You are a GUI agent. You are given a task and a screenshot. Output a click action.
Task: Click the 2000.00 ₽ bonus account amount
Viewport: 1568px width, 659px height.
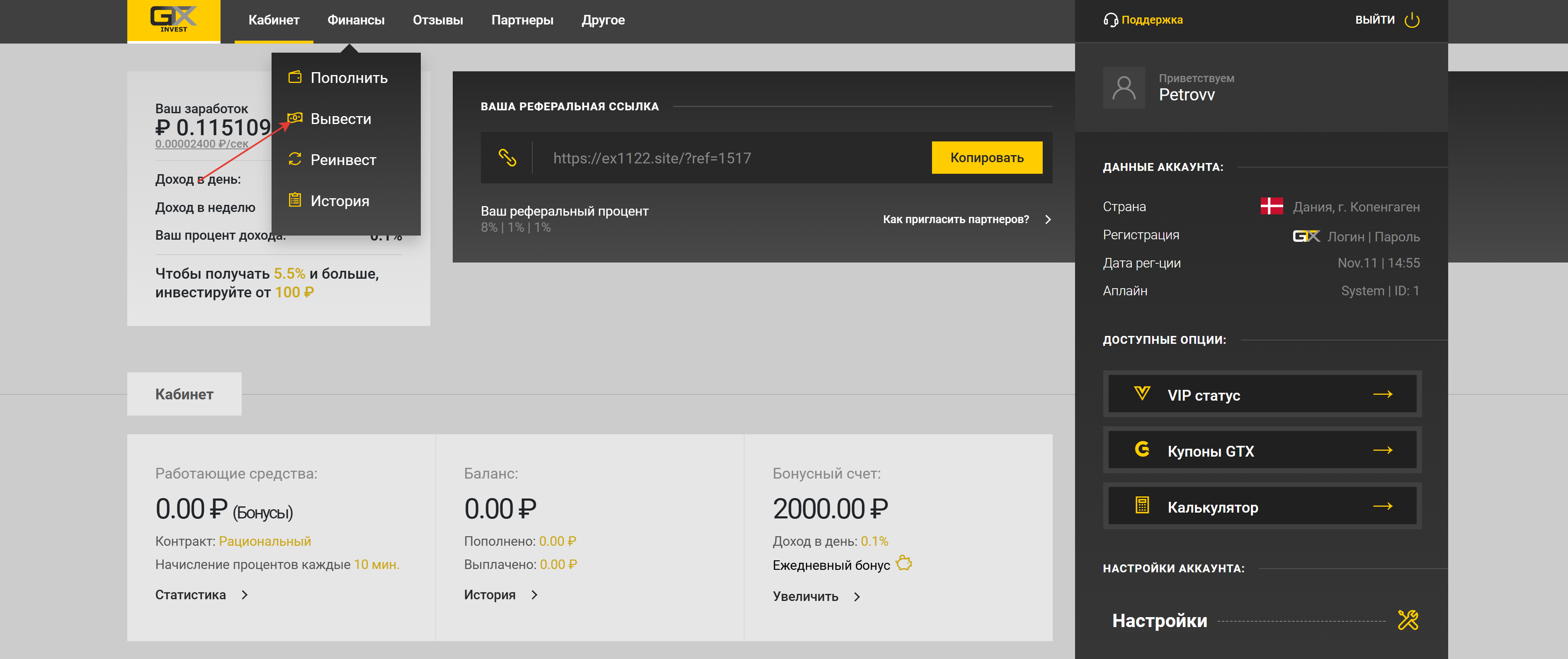(830, 508)
